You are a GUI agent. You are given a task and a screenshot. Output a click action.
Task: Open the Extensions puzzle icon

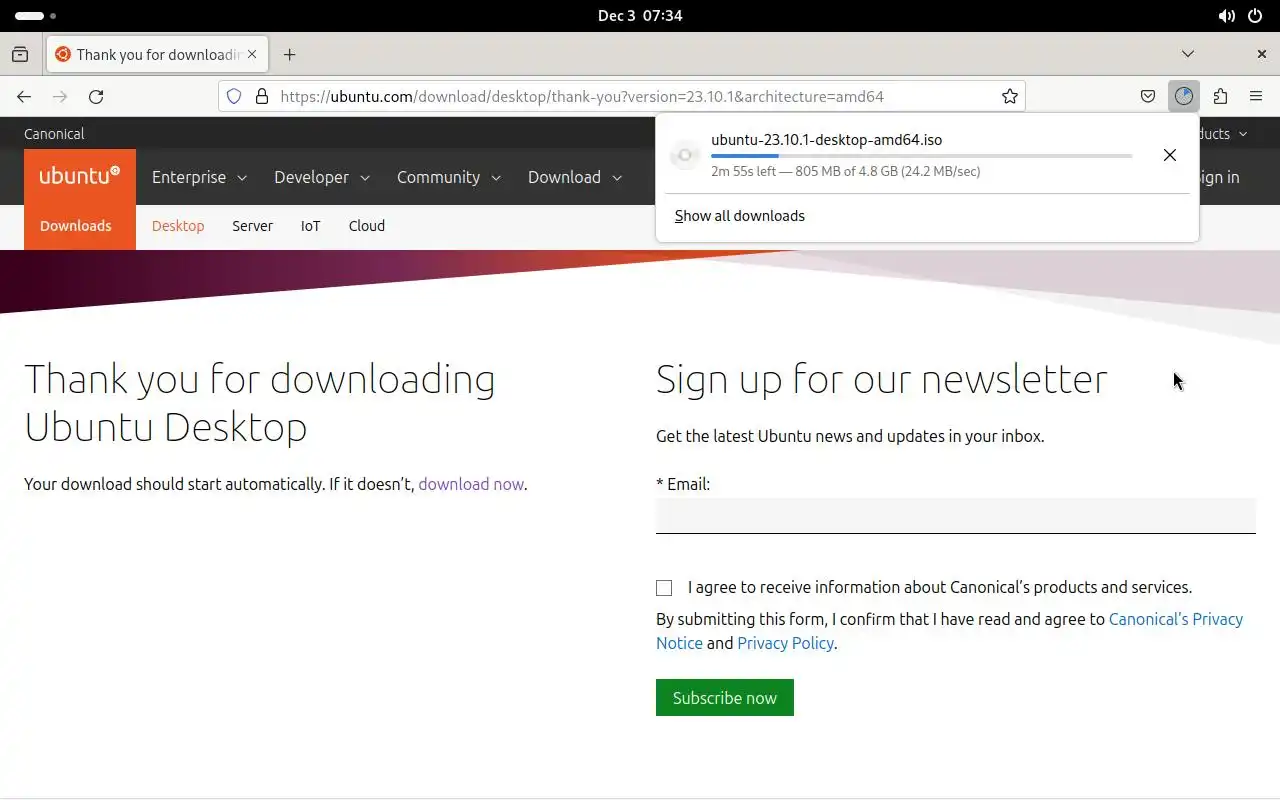point(1220,97)
